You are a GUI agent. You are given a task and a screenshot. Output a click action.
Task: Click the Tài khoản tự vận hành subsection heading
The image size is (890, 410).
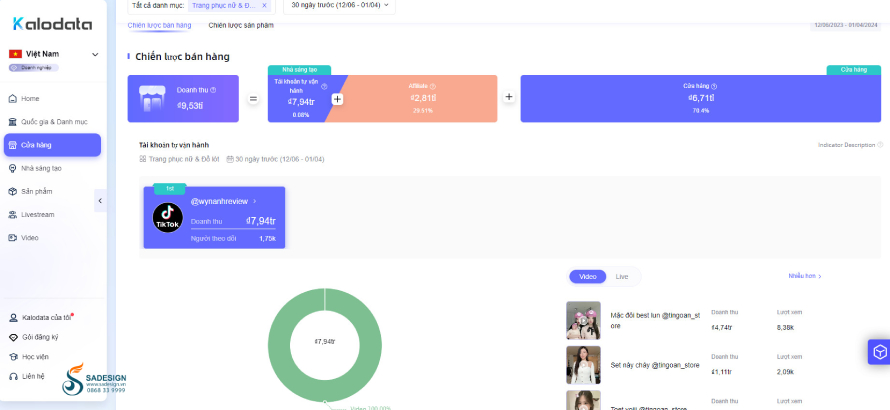[x=174, y=145]
